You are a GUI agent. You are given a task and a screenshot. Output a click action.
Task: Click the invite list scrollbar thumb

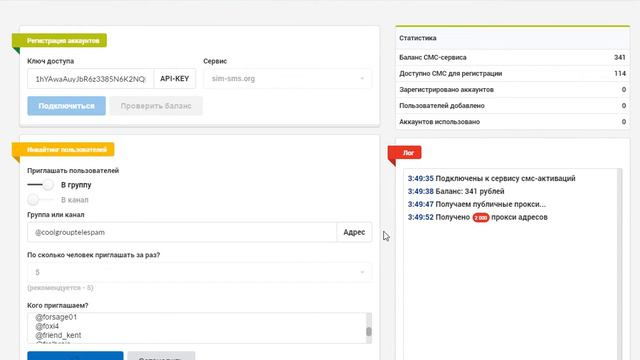click(369, 331)
